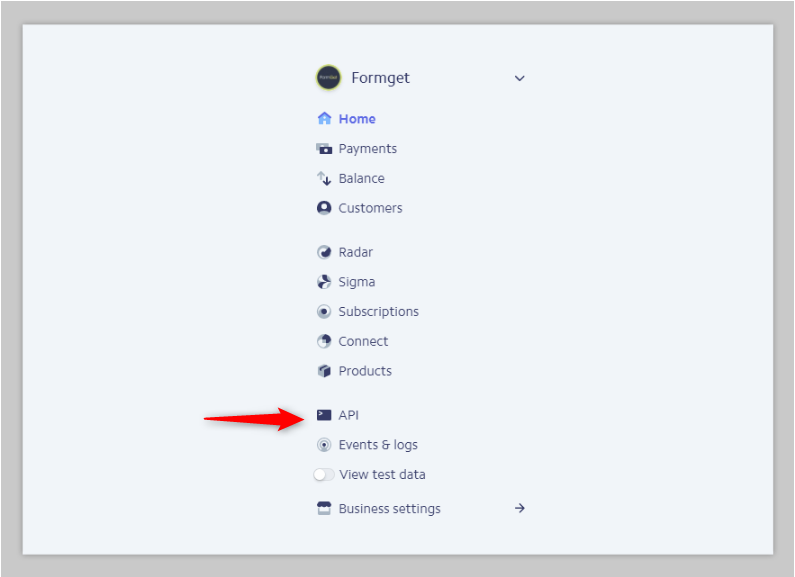The width and height of the screenshot is (795, 577).
Task: Go to Payments menu item
Action: tap(368, 149)
